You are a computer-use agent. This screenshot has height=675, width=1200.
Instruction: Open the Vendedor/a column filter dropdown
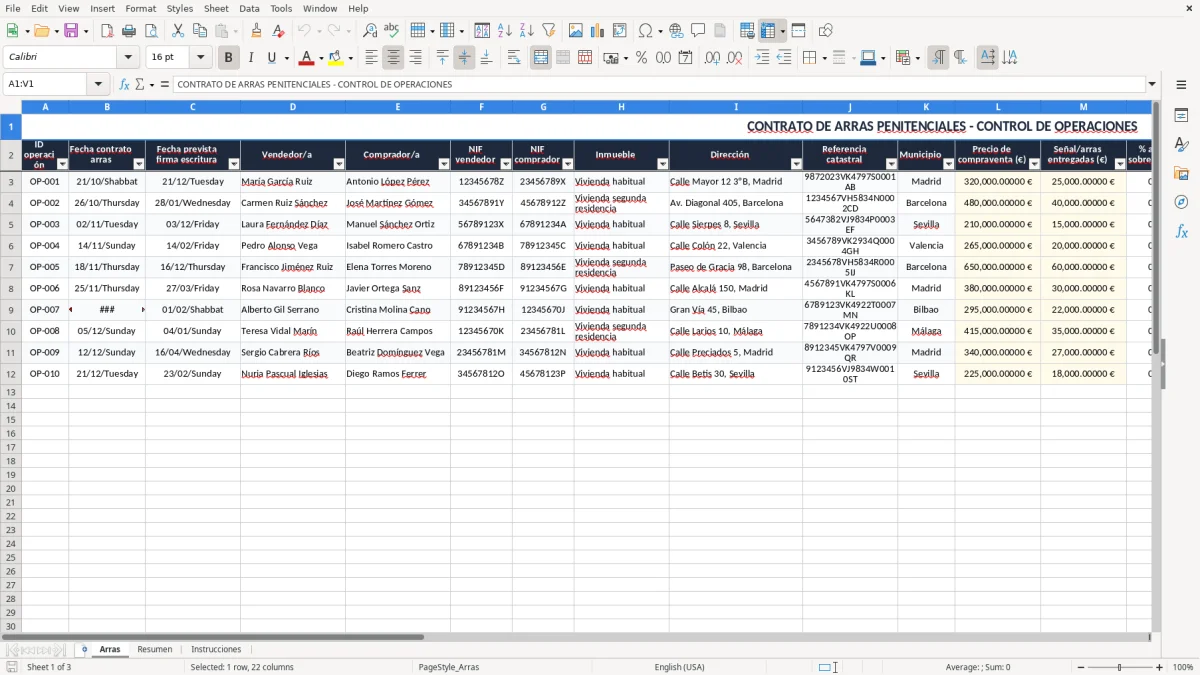(338, 164)
